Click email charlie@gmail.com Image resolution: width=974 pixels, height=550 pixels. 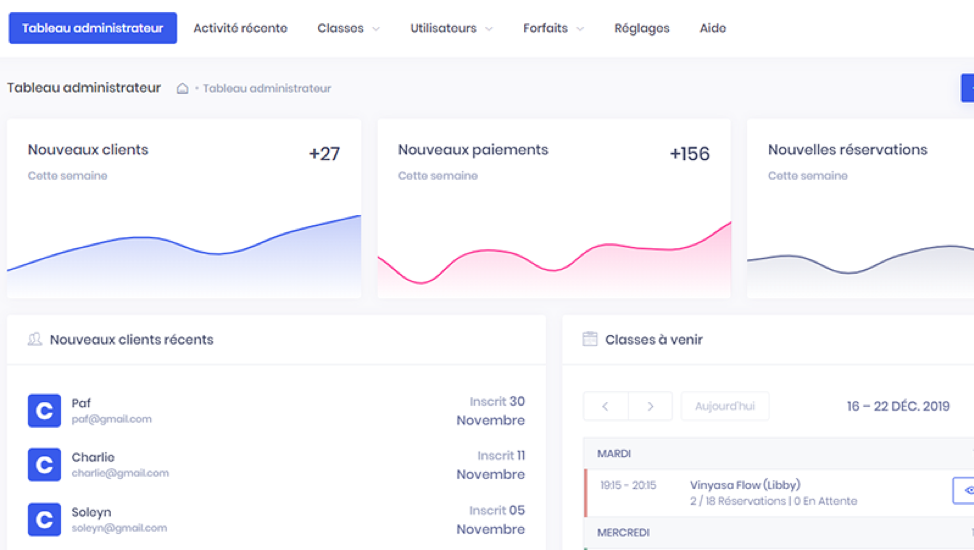tap(120, 473)
